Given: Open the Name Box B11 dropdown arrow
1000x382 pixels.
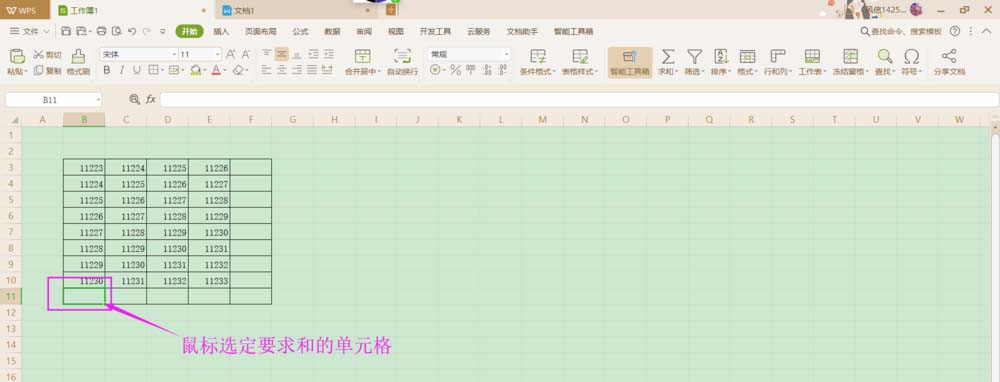Looking at the screenshot, I should (98, 100).
